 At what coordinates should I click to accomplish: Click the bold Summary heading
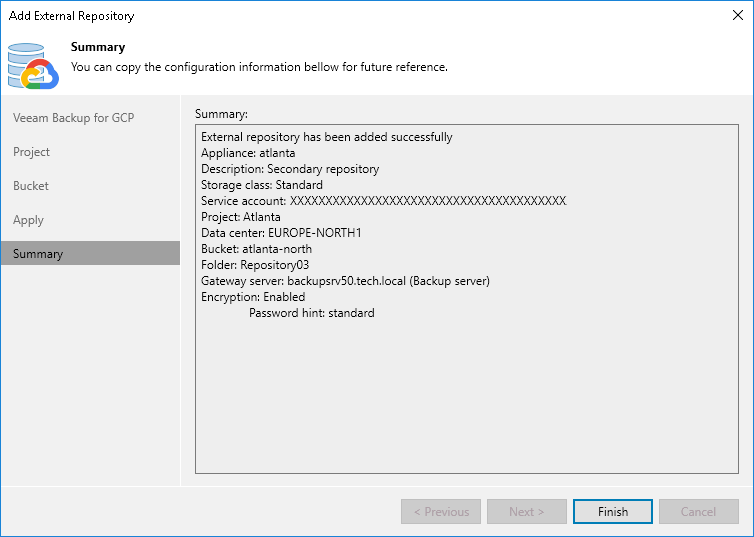point(98,47)
